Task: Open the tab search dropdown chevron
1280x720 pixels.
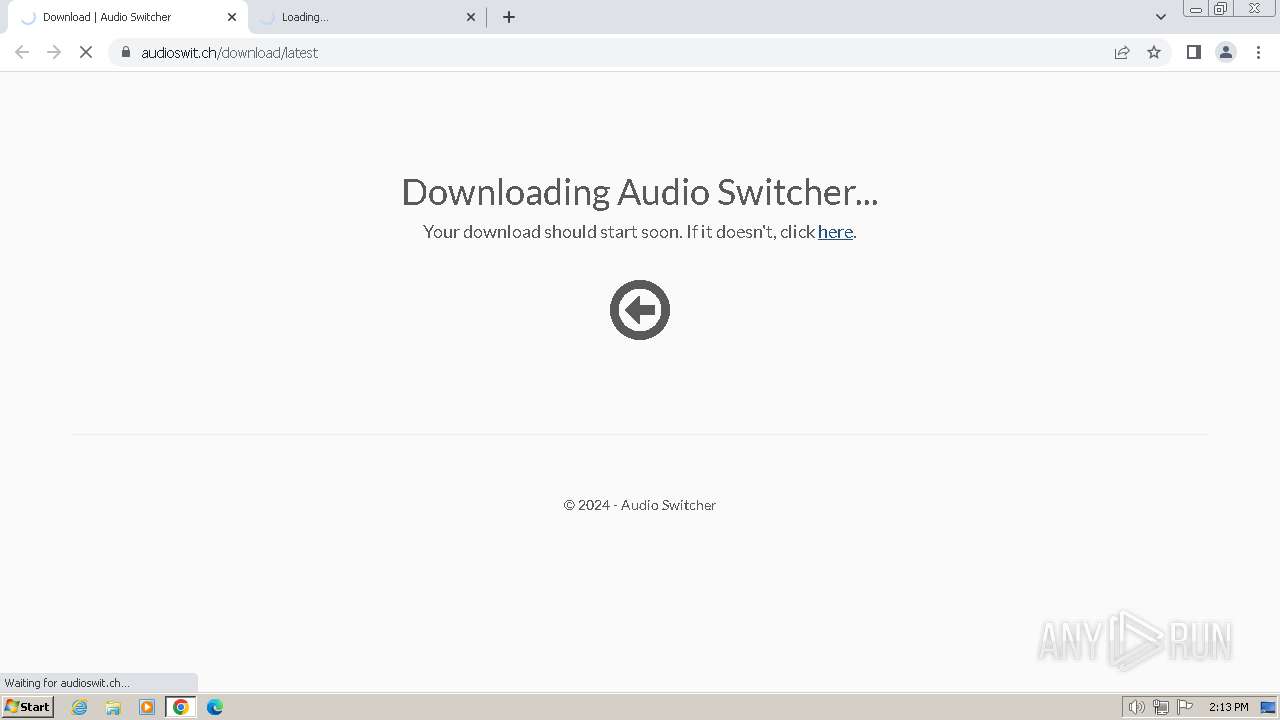Action: tap(1160, 17)
